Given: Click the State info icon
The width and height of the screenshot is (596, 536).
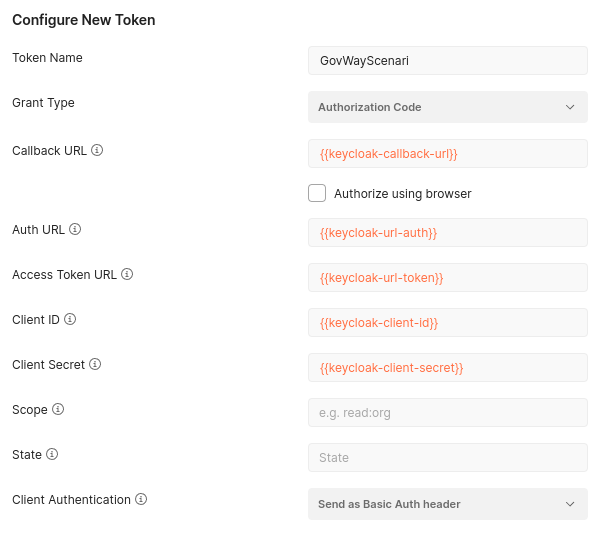Looking at the screenshot, I should pyautogui.click(x=52, y=454).
